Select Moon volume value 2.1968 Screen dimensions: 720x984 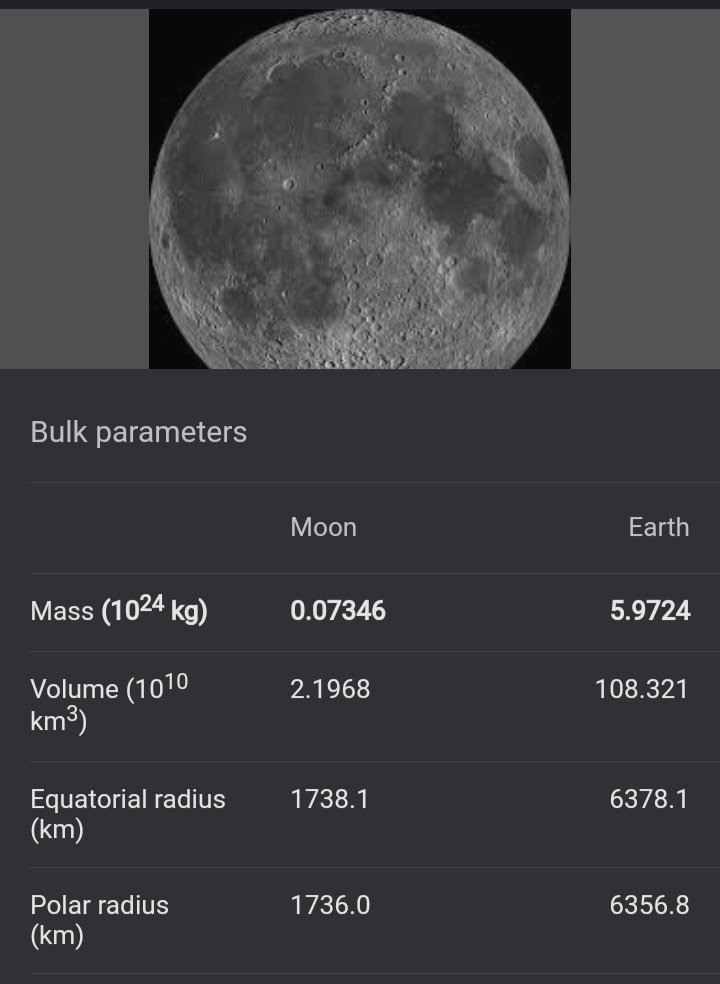click(330, 689)
